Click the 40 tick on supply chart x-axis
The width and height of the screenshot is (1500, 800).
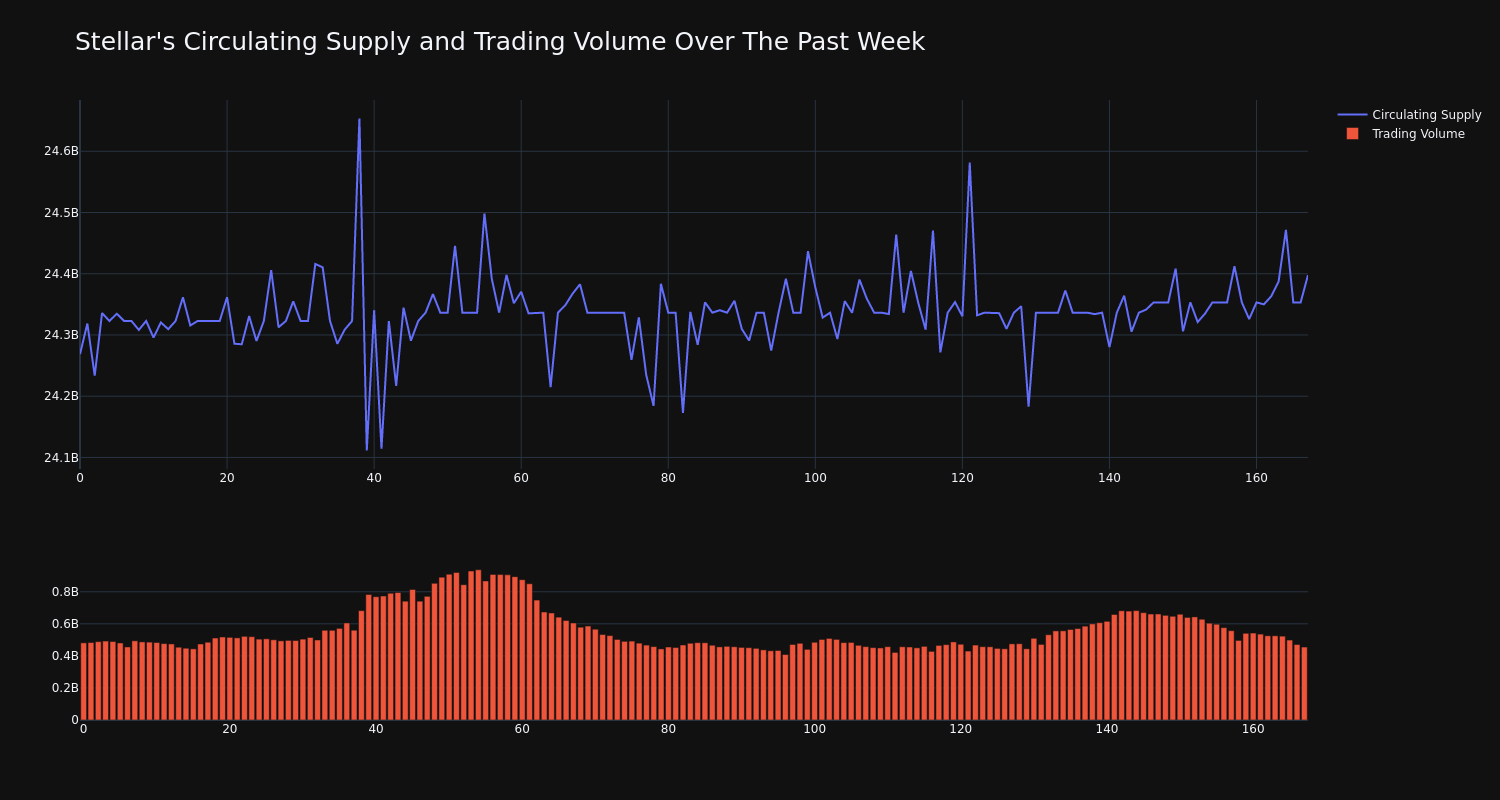(374, 478)
